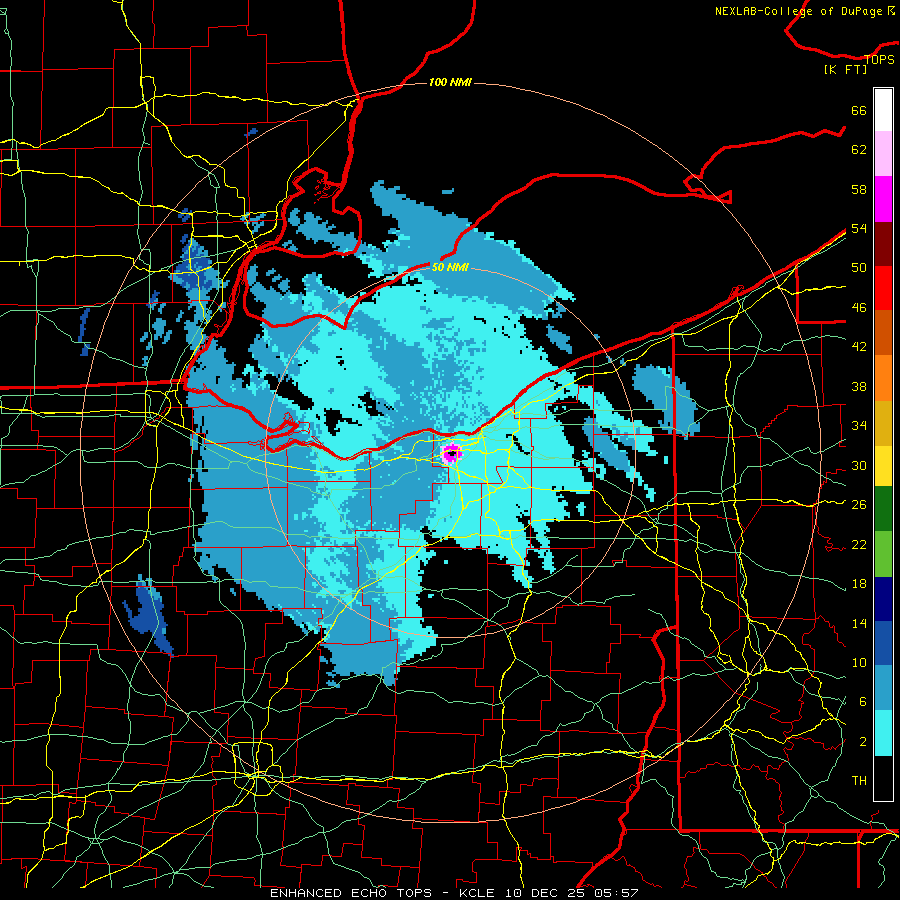Click the dark green 22-26 kft legend swatch
Viewport: 900px width, 900px height.
click(883, 509)
